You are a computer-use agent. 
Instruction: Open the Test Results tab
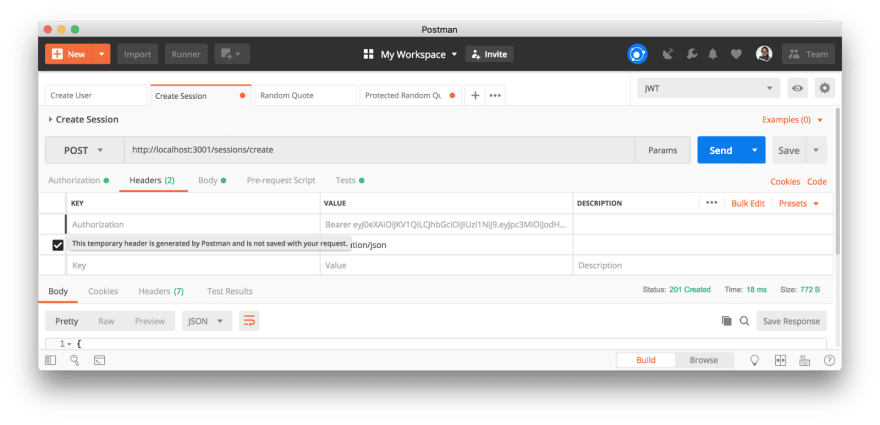230,291
